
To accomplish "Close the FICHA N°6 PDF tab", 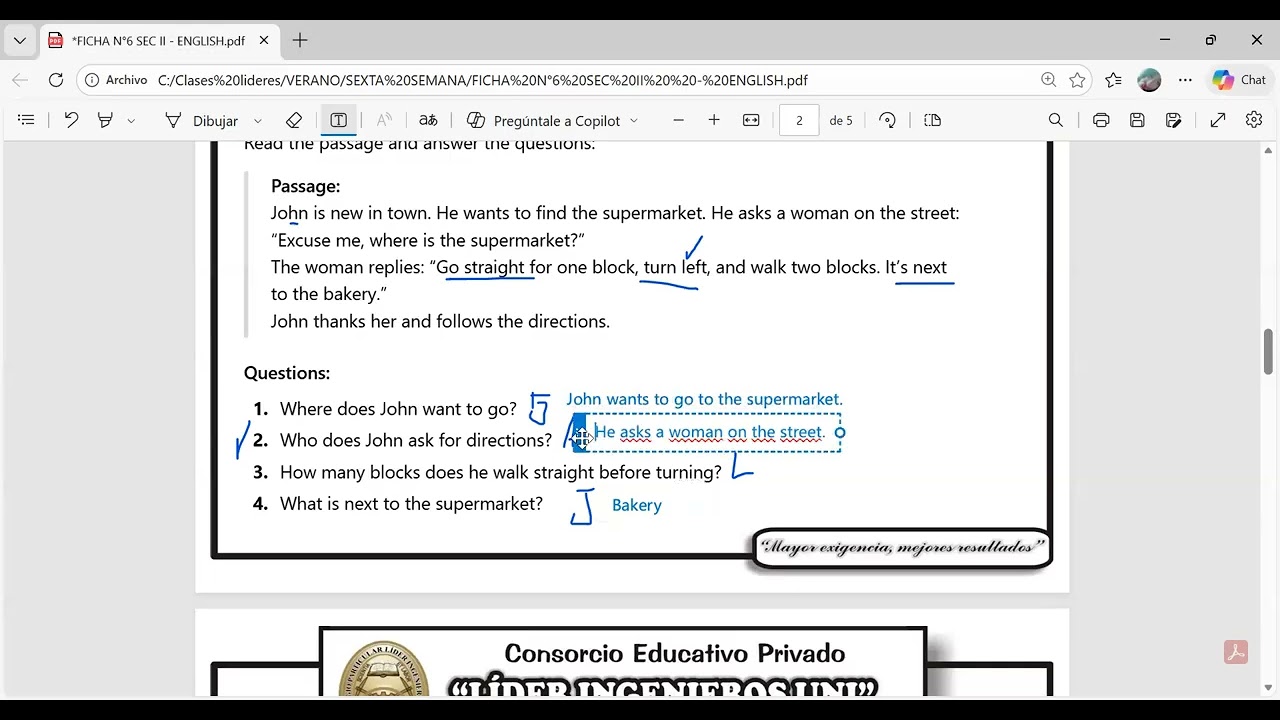I will click(x=264, y=41).
